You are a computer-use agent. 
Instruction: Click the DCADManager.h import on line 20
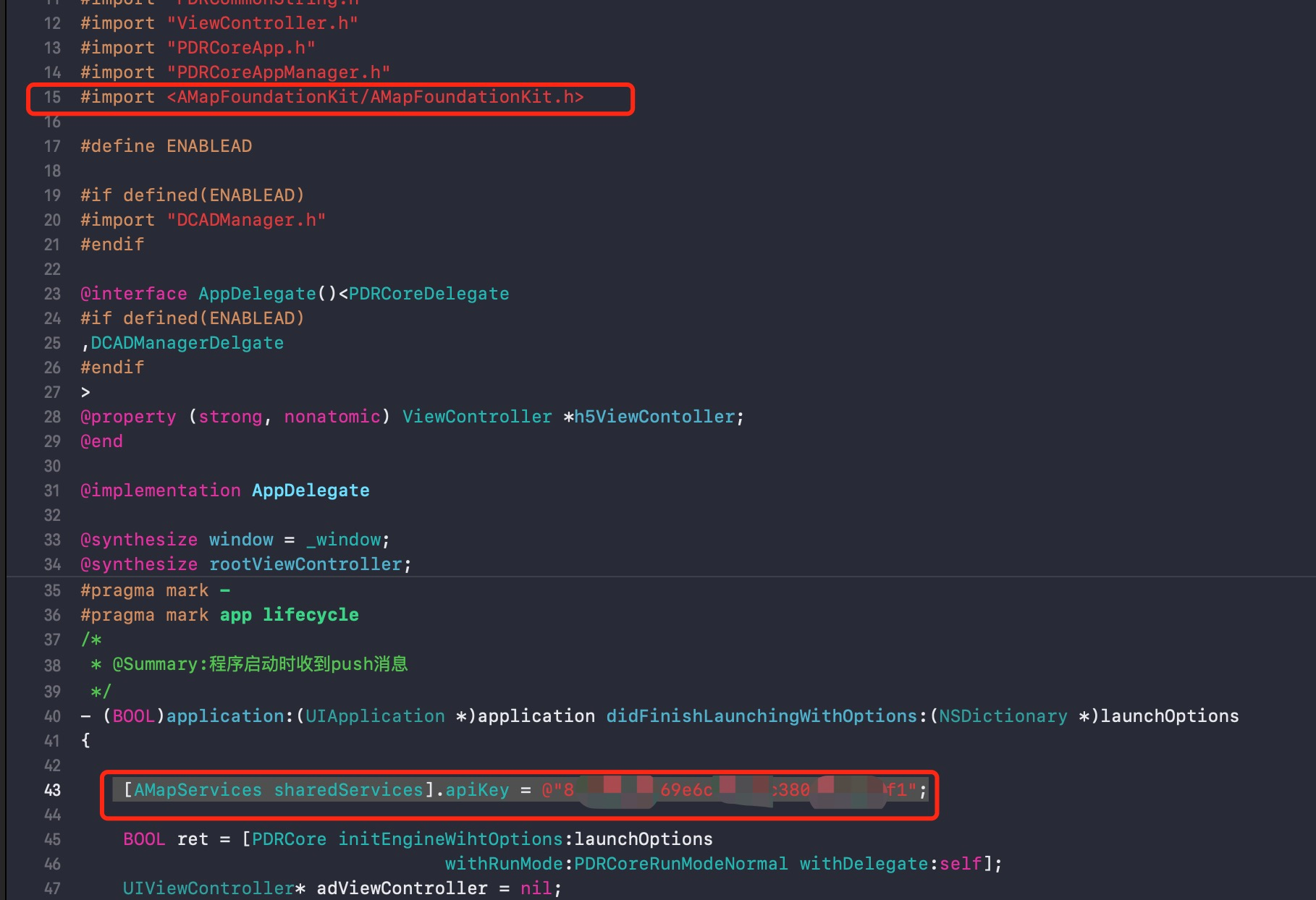(x=201, y=219)
